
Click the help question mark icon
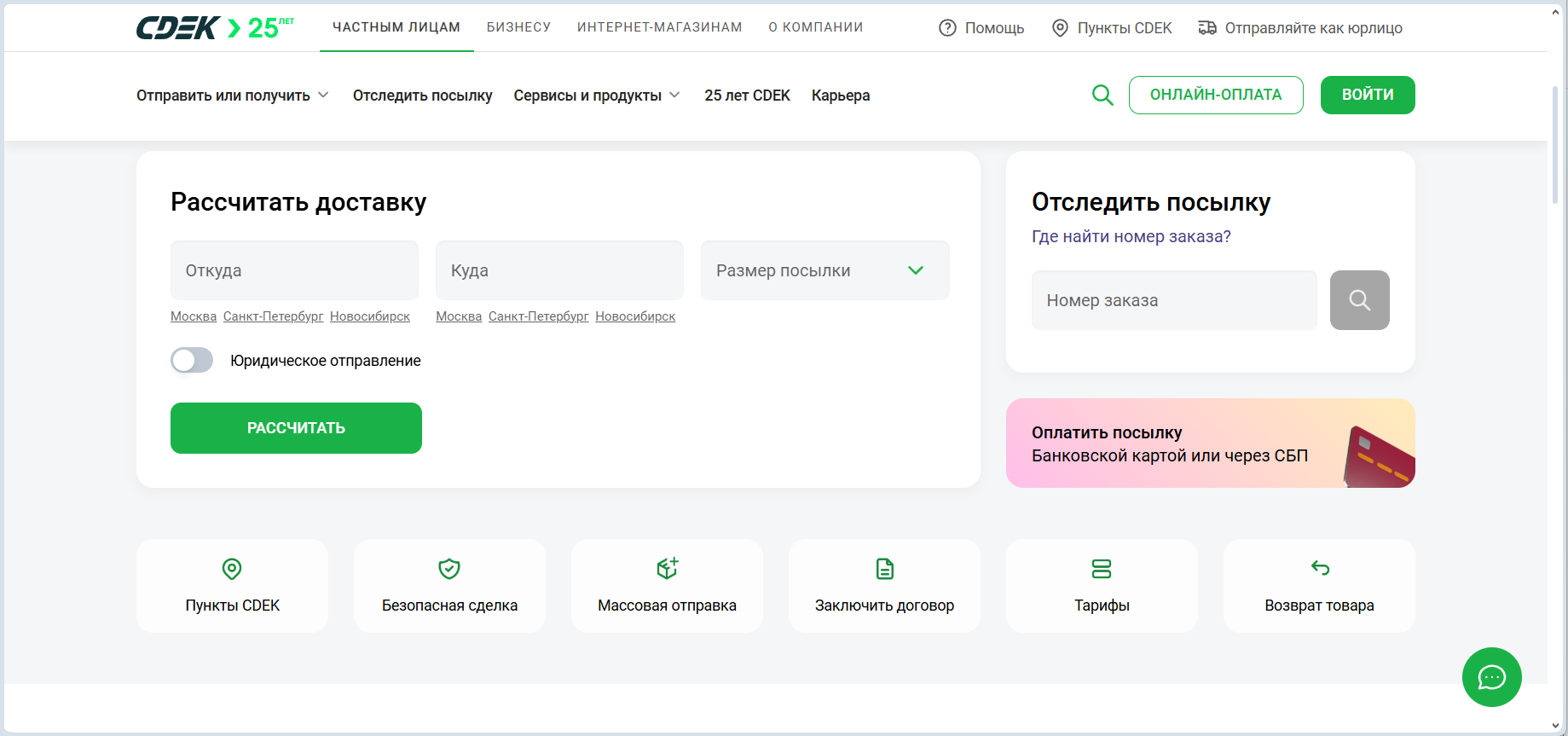coord(947,28)
